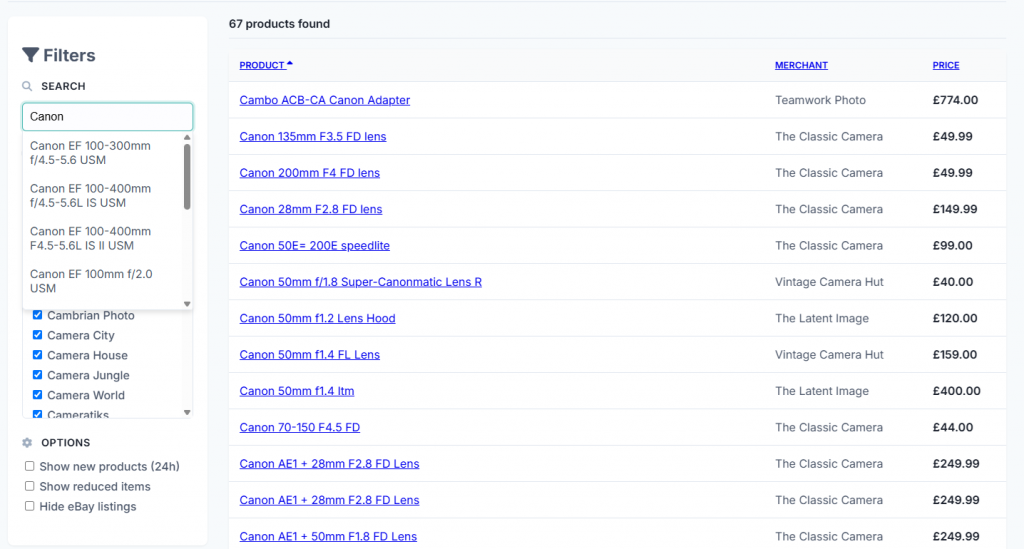The height and width of the screenshot is (549, 1024).
Task: Open Canon 50mm f1.4 ltm link
Action: [296, 391]
